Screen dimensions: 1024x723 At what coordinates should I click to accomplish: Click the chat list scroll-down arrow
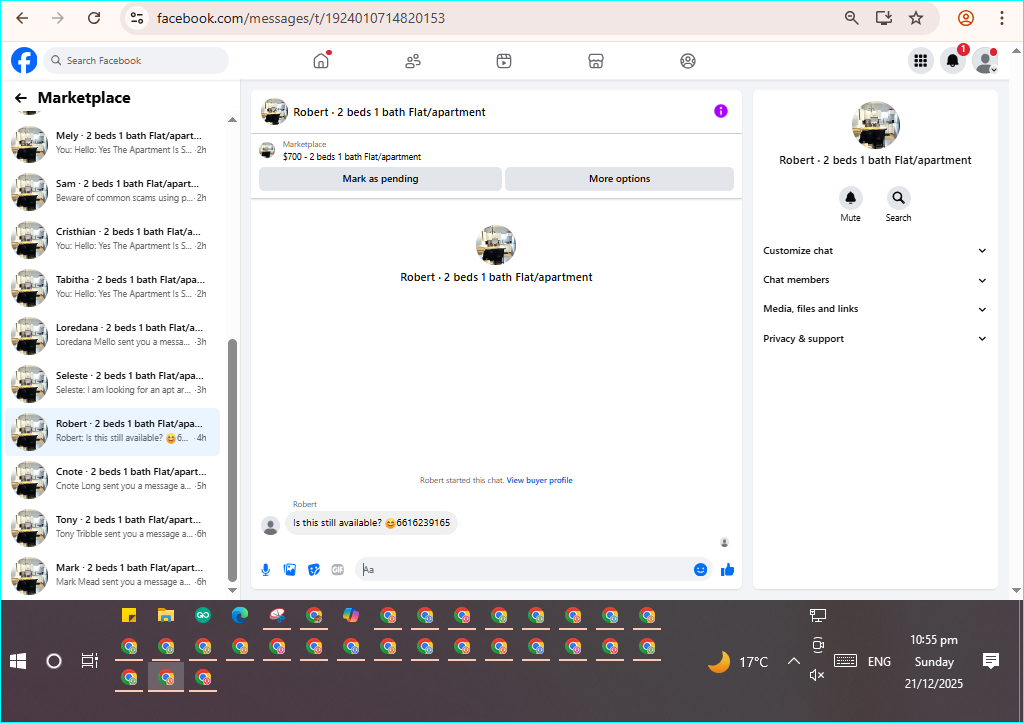tap(232, 590)
